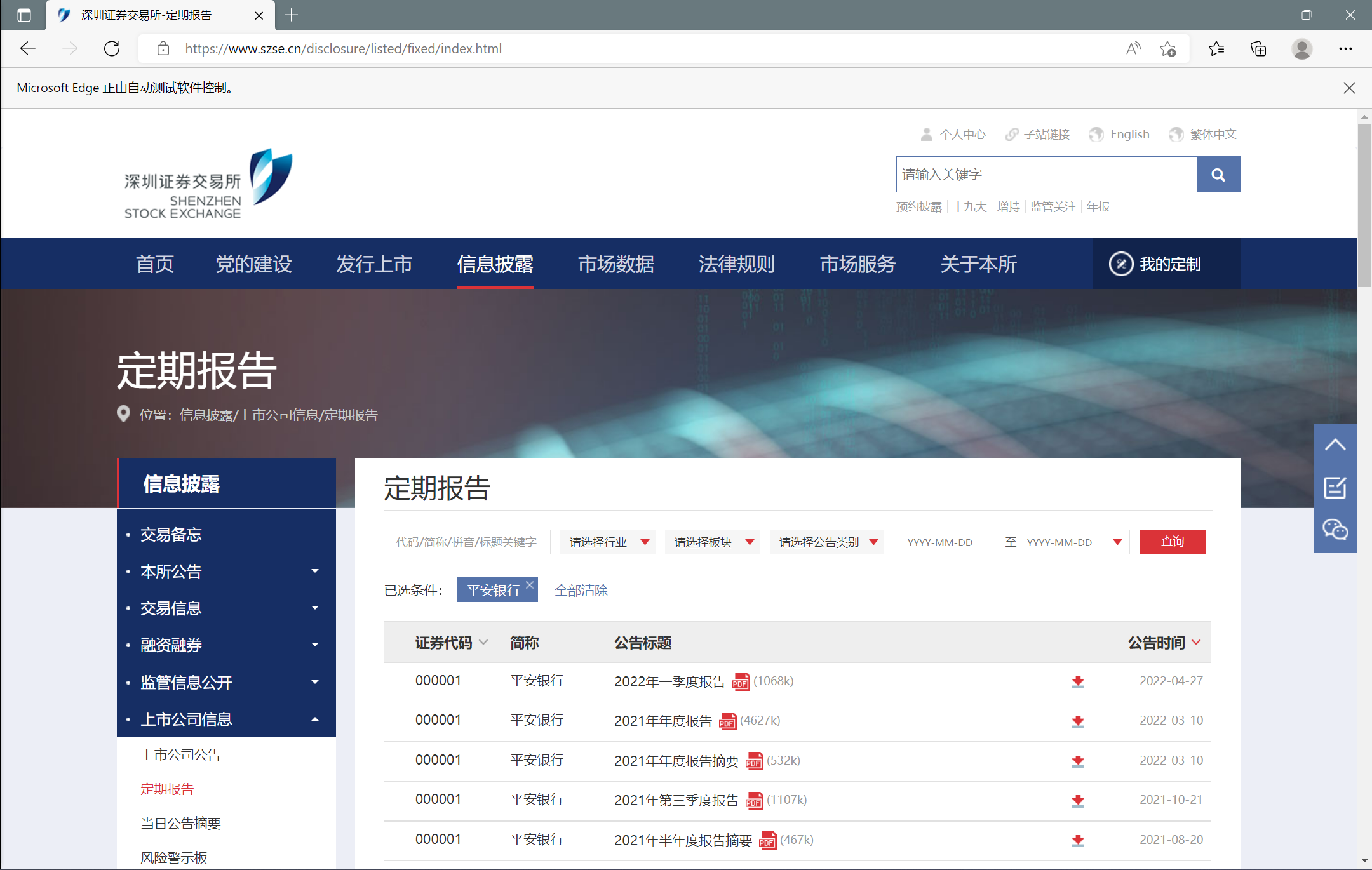This screenshot has height=870, width=1372.
Task: Click the start date YYYY-MM-DD field
Action: (940, 542)
